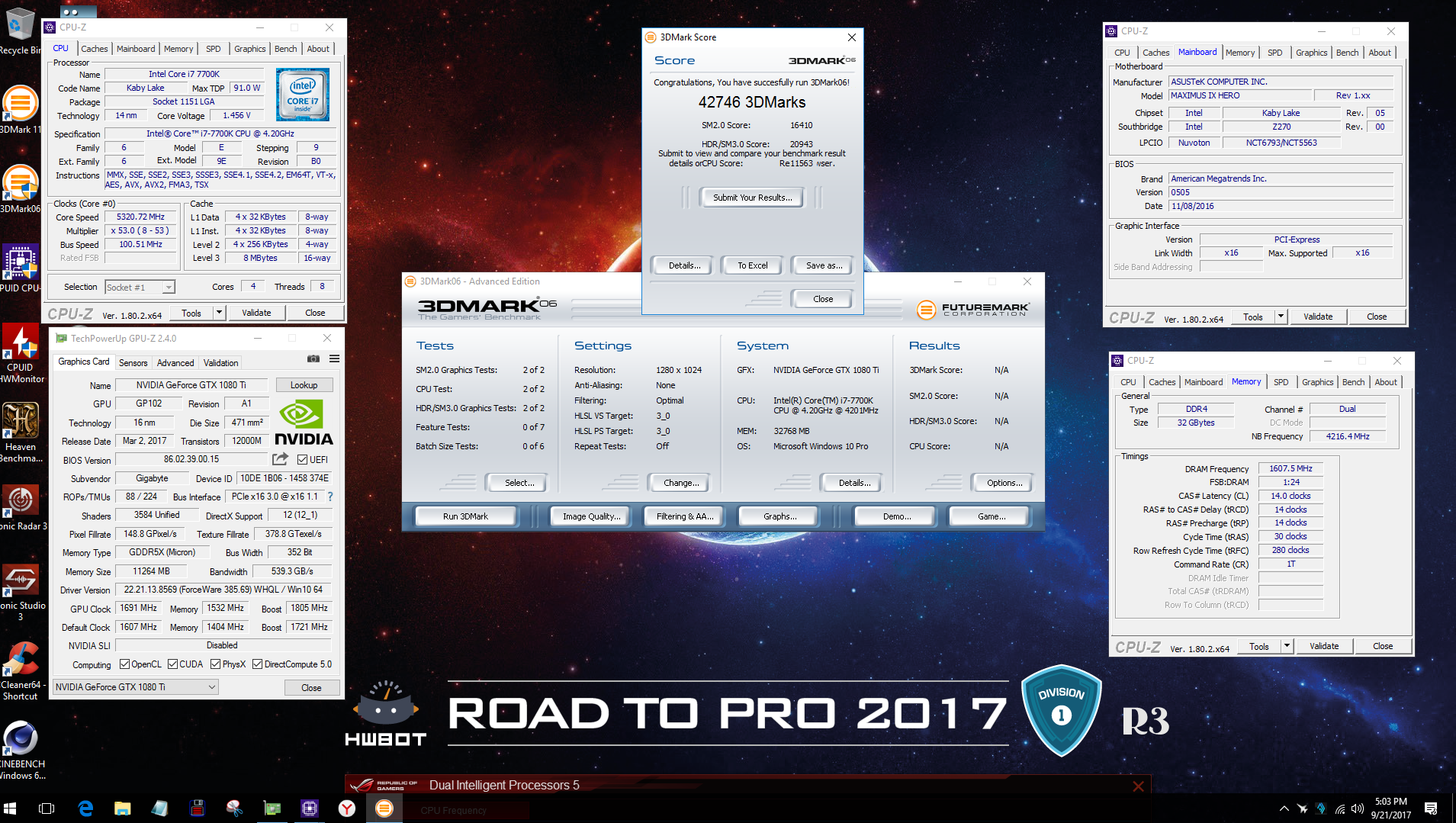The width and height of the screenshot is (1456, 823).
Task: Switch to Caches tab in CPU-Z CPU window
Action: tap(95, 49)
